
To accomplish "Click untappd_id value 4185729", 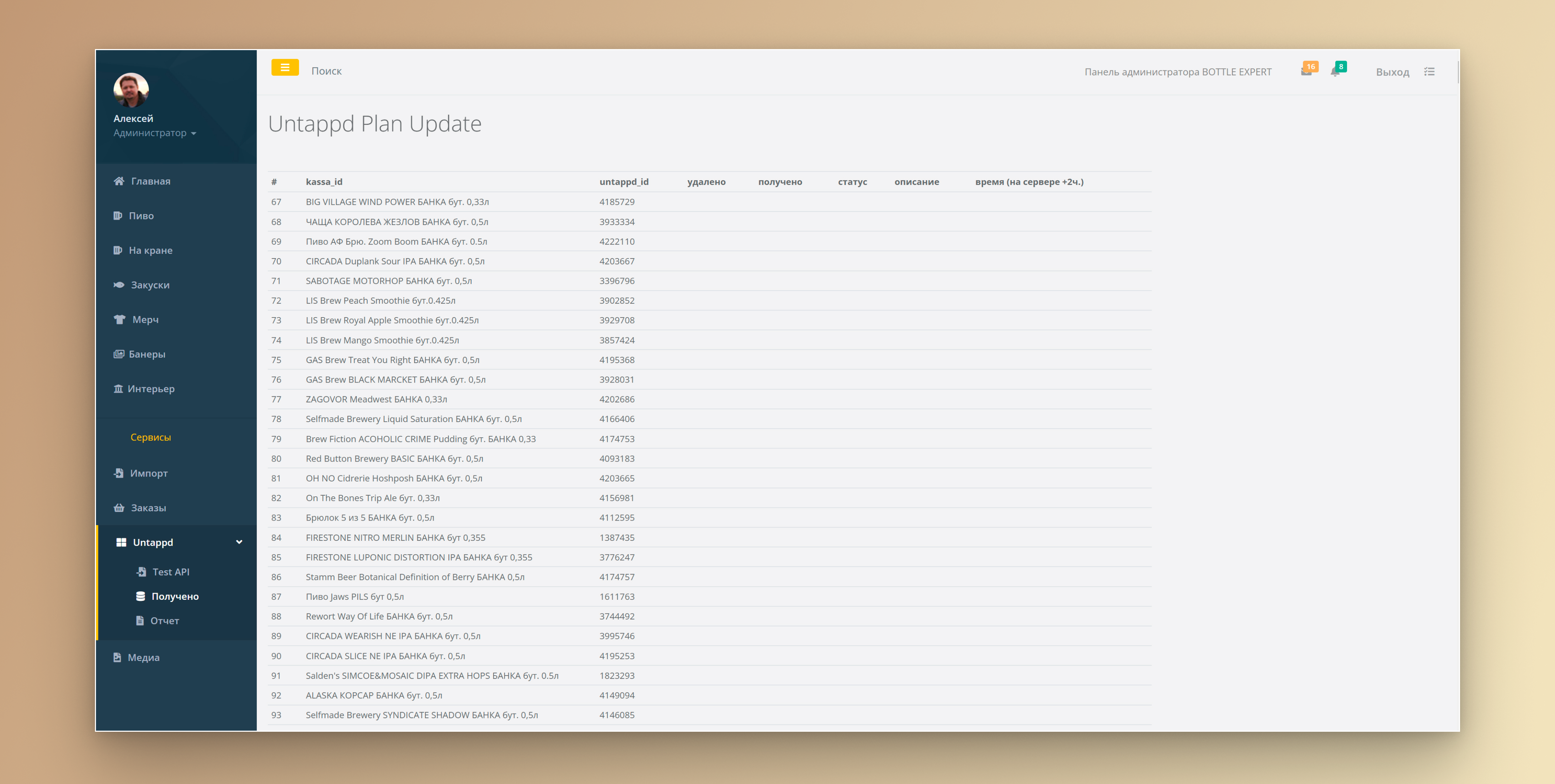I will [x=617, y=202].
